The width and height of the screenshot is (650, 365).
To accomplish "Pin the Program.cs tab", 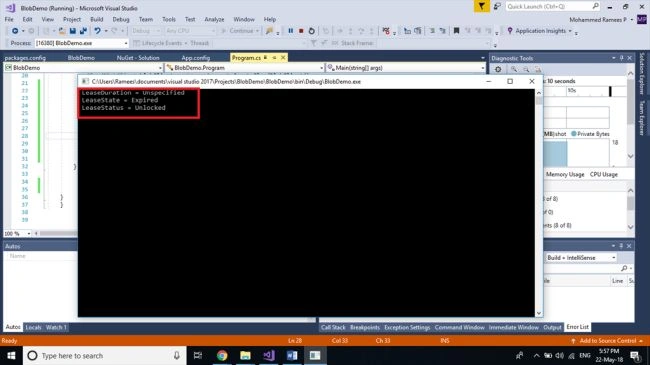I will click(x=274, y=58).
